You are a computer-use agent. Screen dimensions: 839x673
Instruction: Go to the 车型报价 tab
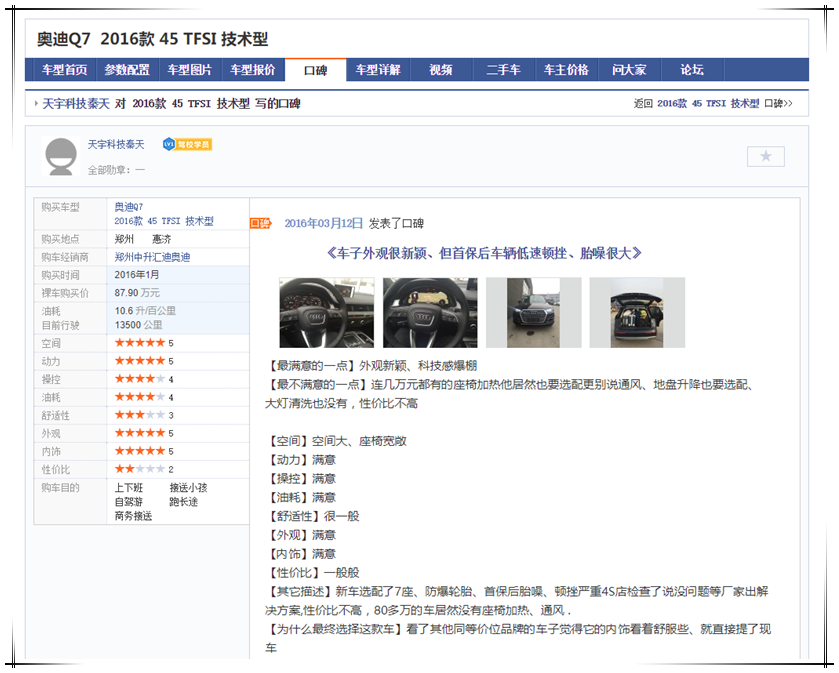pos(253,70)
